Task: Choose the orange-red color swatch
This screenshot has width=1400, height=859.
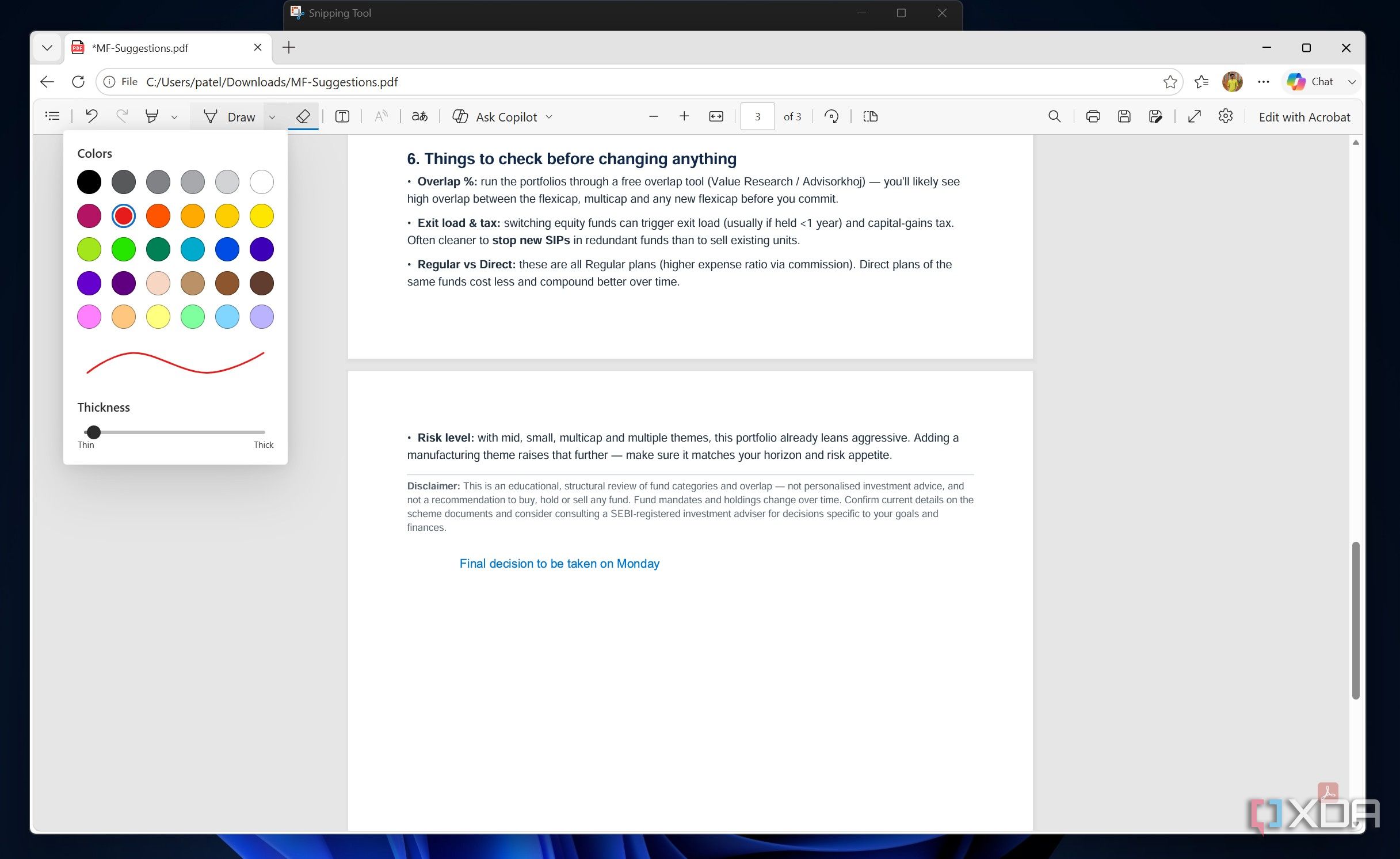Action: coord(158,216)
